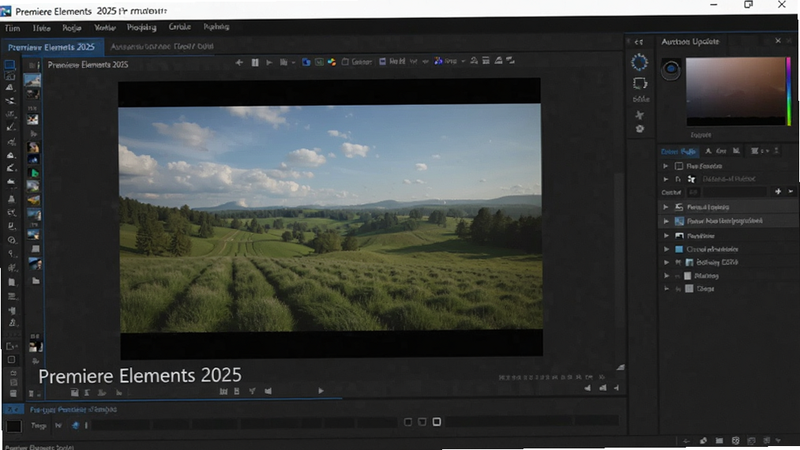This screenshot has height=450, width=800.
Task: Switch to the blue highlighted tab in right panel
Action: (x=678, y=151)
